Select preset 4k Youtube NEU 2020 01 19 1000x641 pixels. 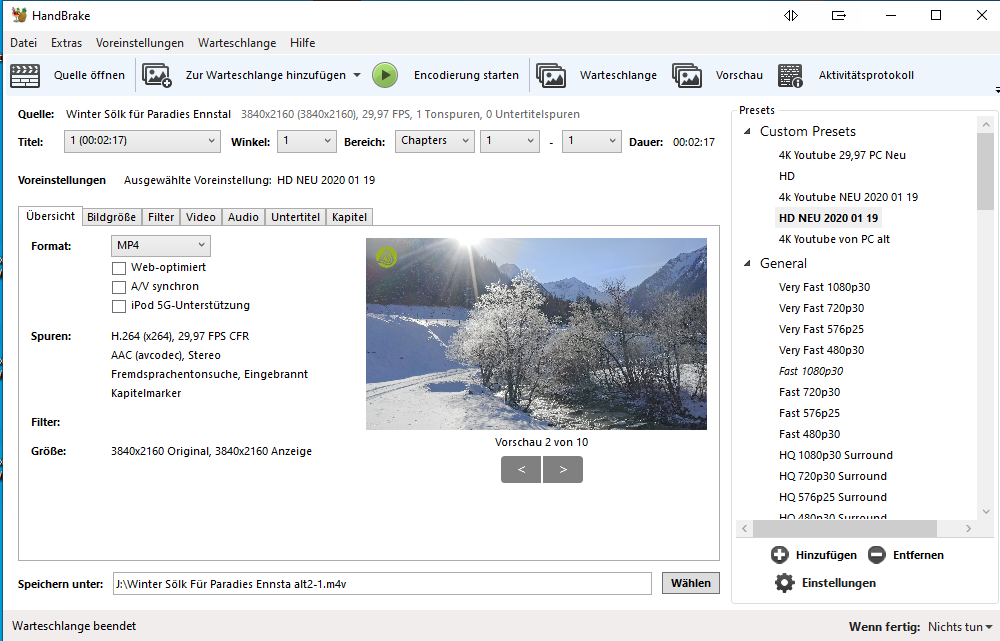(848, 197)
